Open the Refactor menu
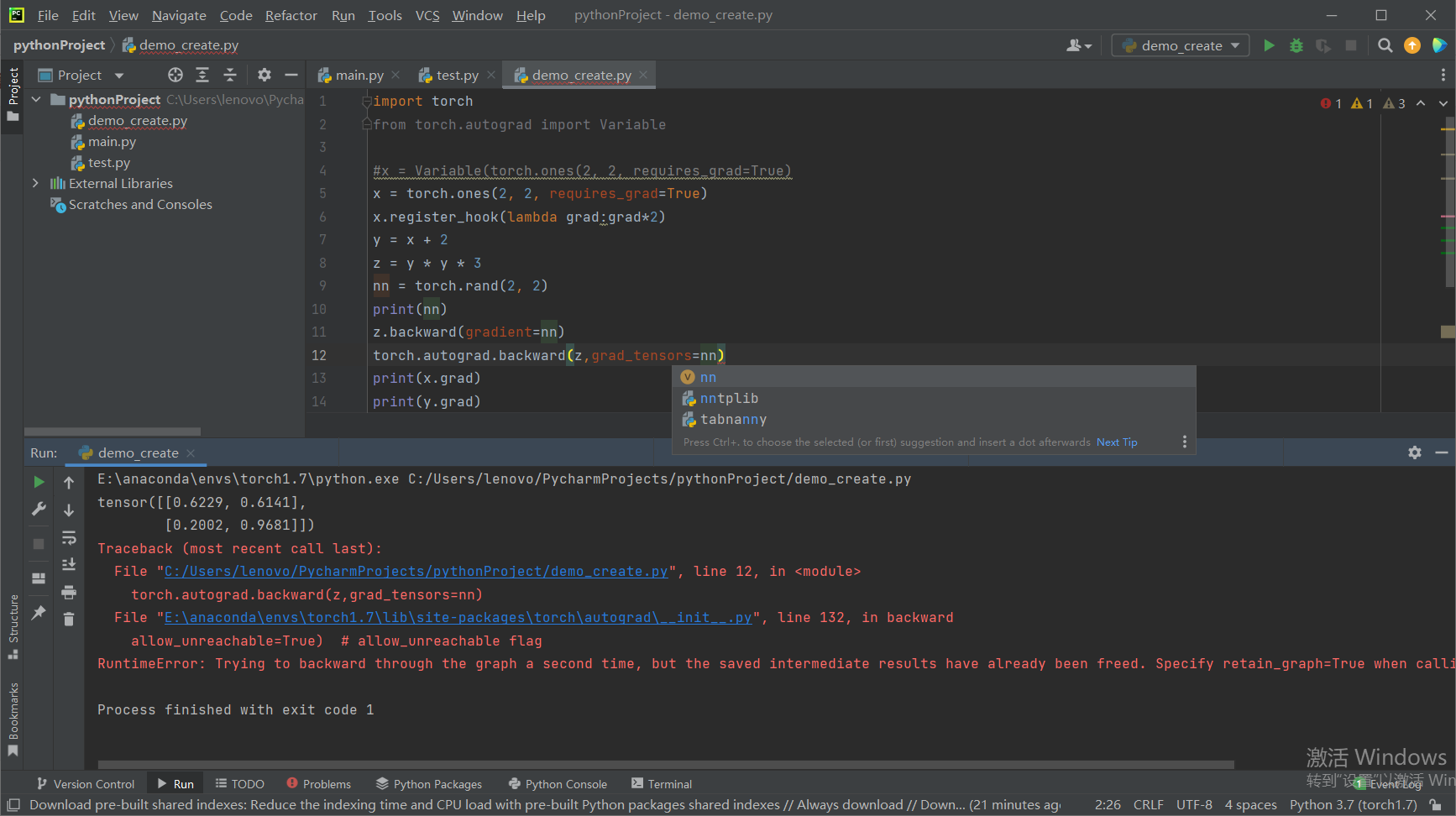Image resolution: width=1456 pixels, height=816 pixels. (x=291, y=15)
